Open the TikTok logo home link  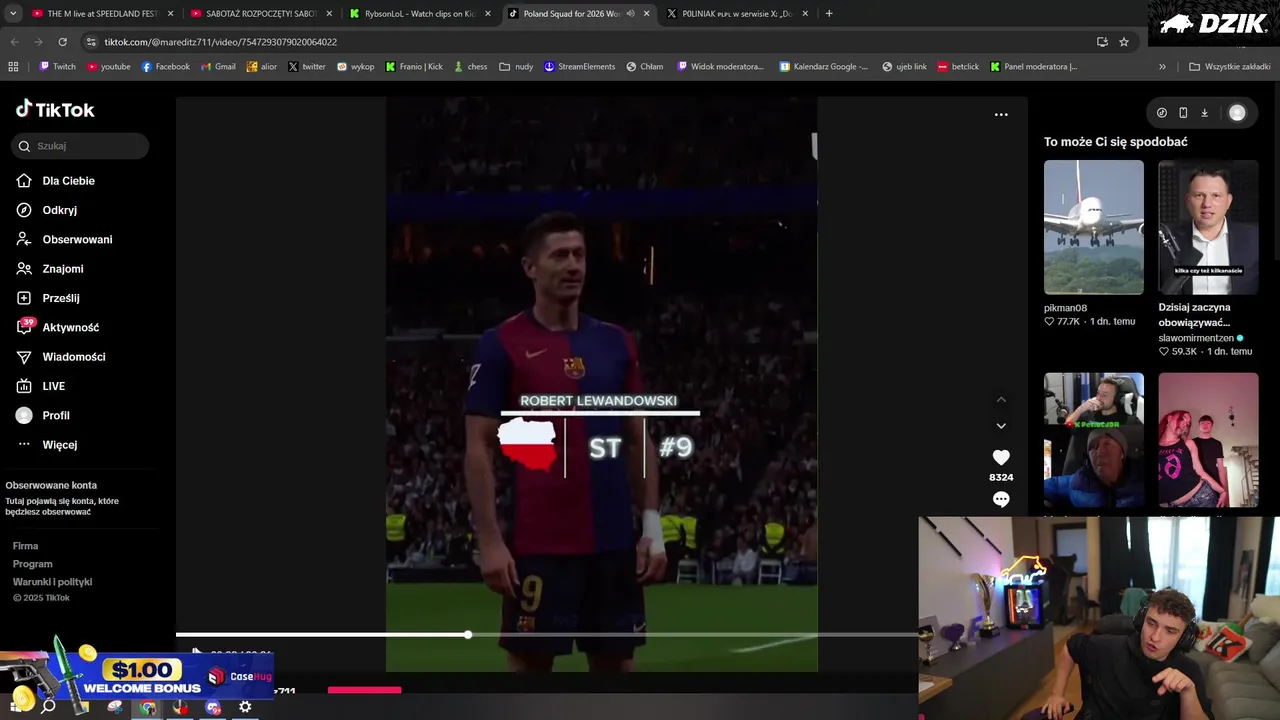tap(55, 109)
